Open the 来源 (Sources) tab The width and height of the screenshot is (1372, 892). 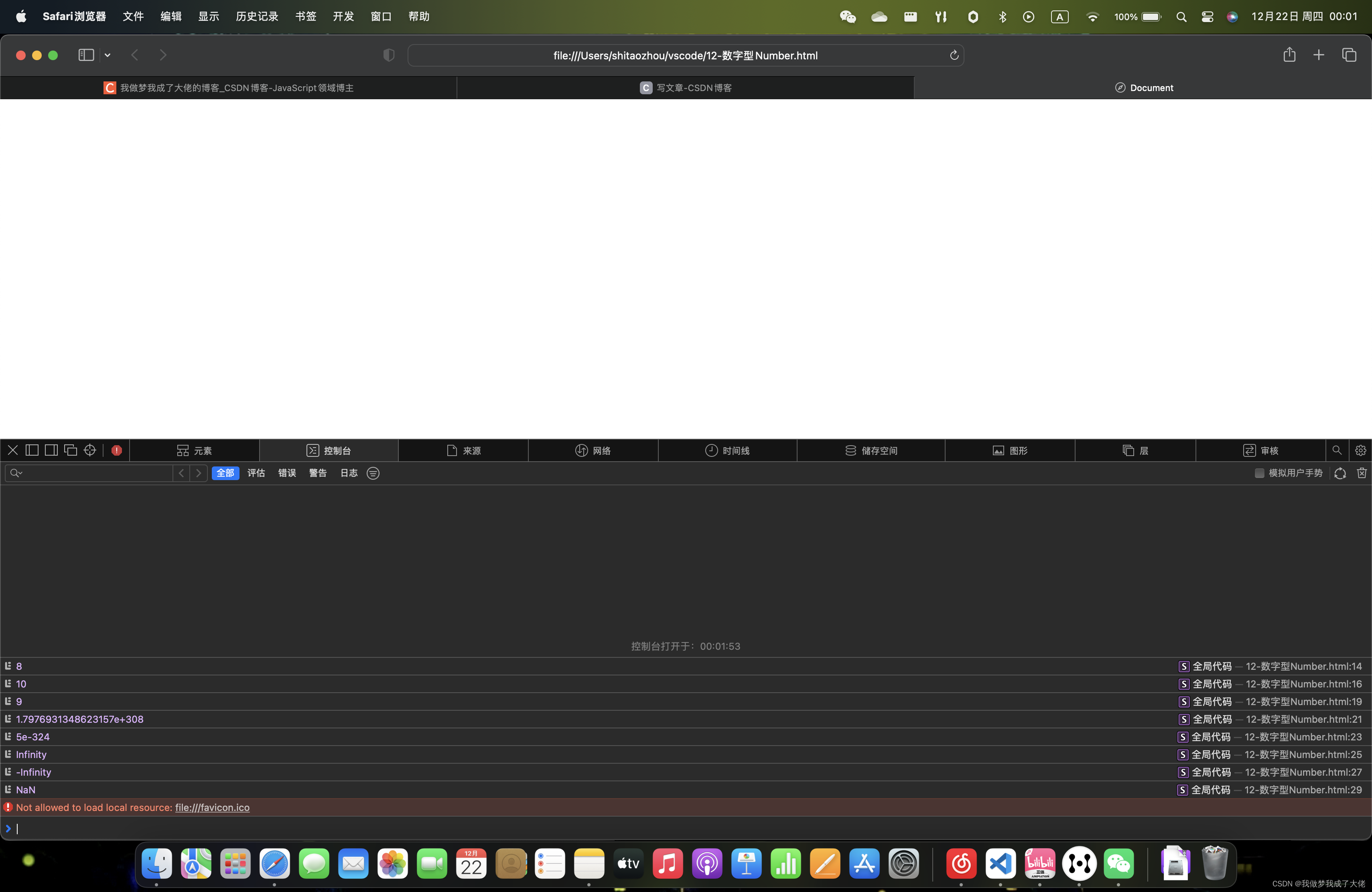[x=463, y=450]
